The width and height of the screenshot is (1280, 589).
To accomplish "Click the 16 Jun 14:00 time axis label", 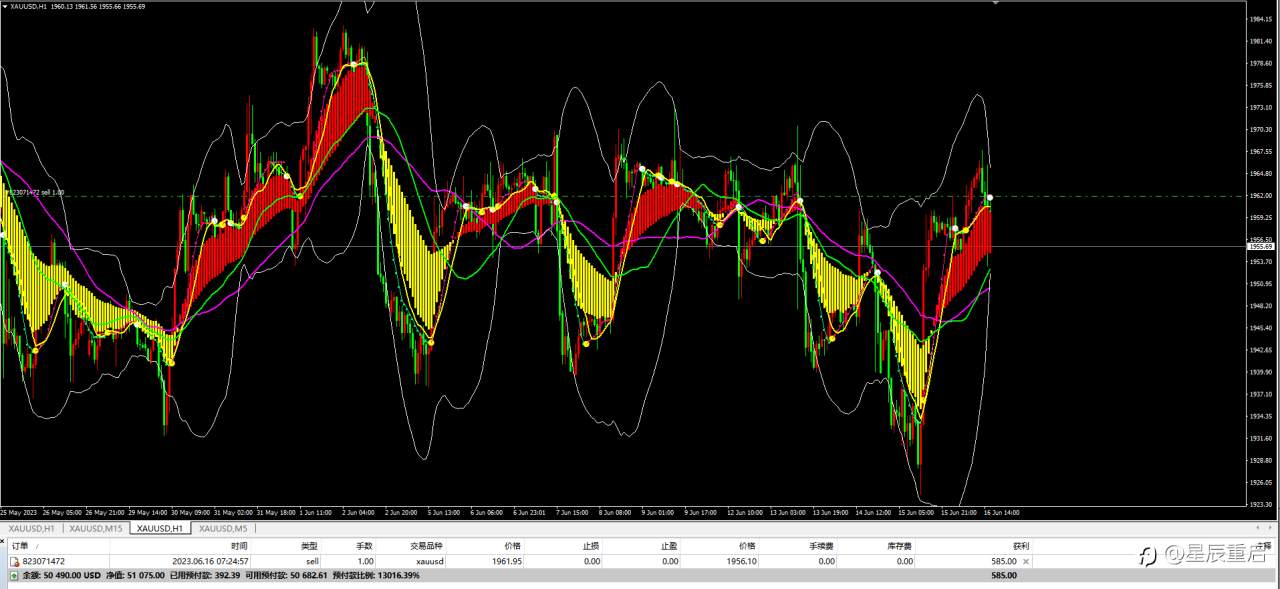I will [x=1002, y=512].
